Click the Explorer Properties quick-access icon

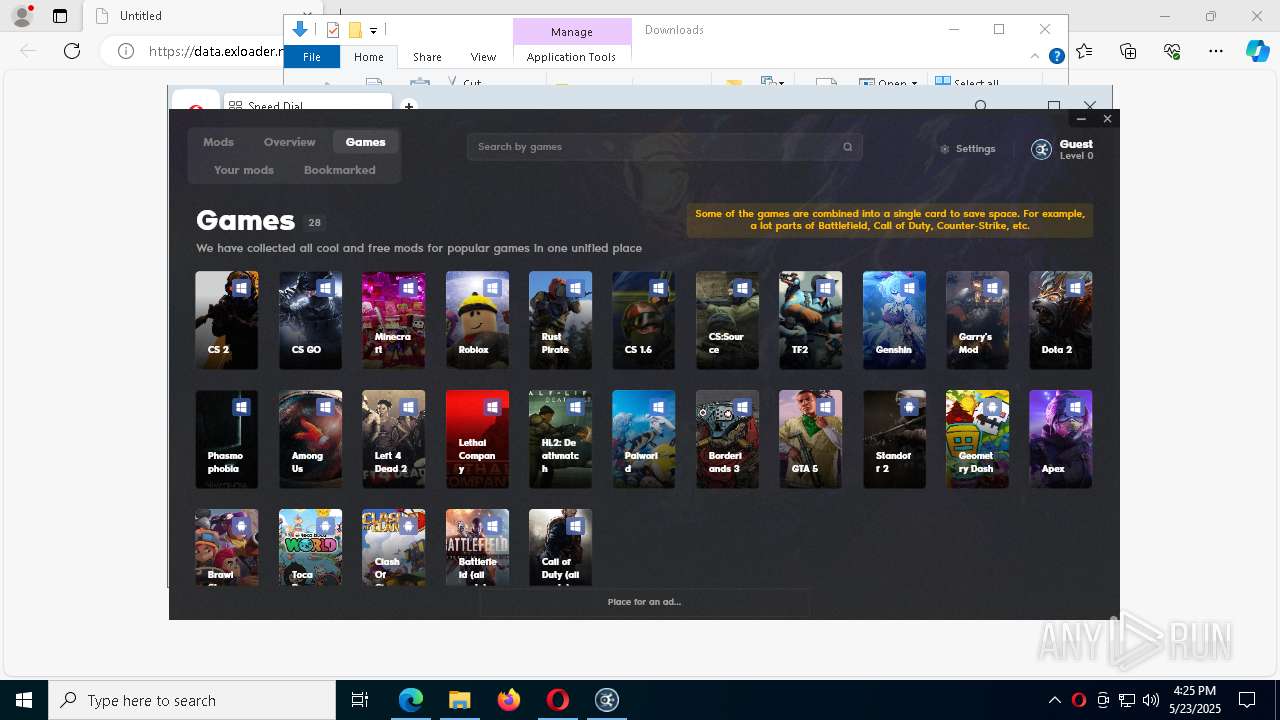[x=333, y=30]
